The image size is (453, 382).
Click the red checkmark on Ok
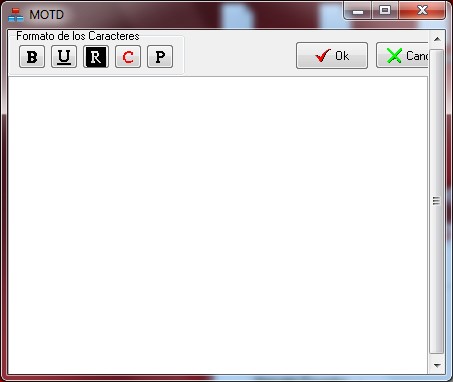[x=323, y=56]
